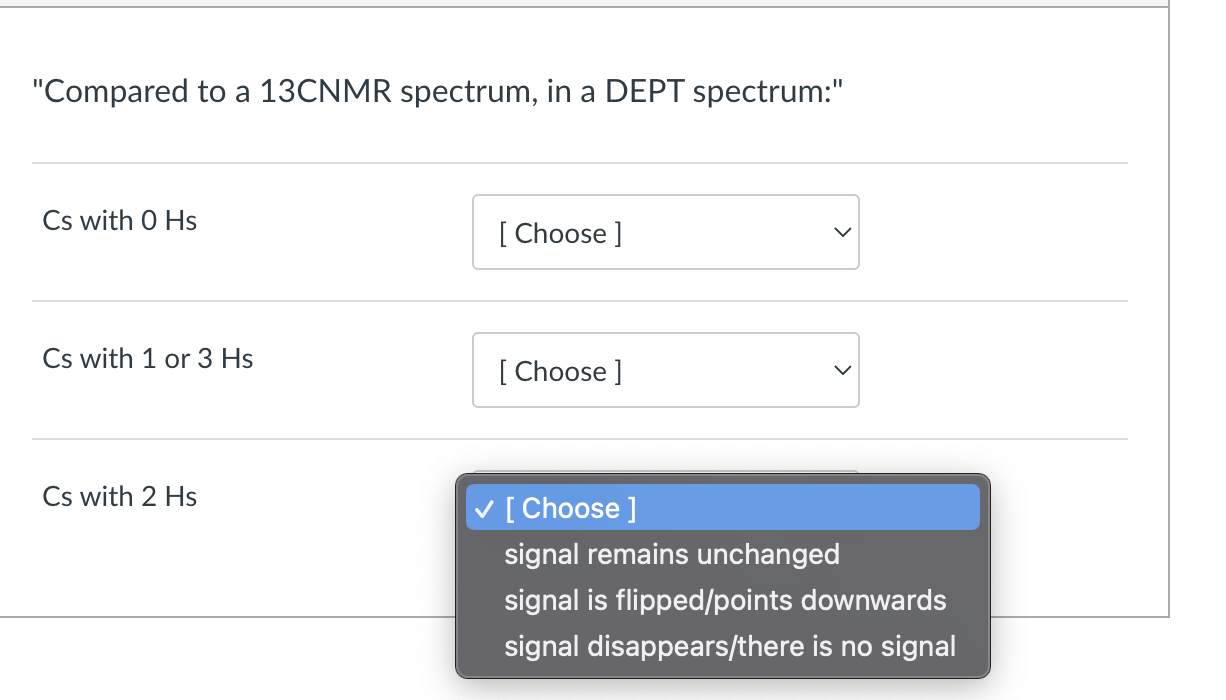This screenshot has width=1226, height=700.
Task: Click inside the Cs with 0 Hs answer box
Action: pyautogui.click(x=665, y=232)
